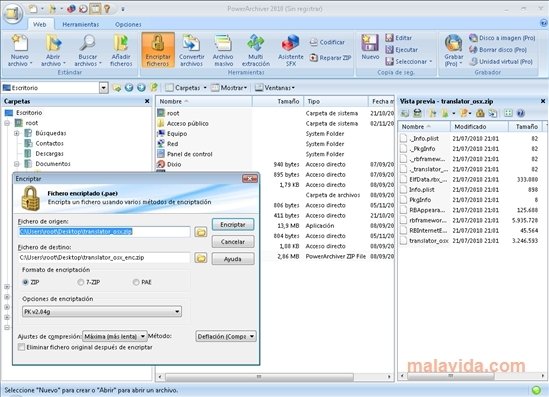Switch to the Opciones ribbon tab
The width and height of the screenshot is (549, 397).
[128, 24]
